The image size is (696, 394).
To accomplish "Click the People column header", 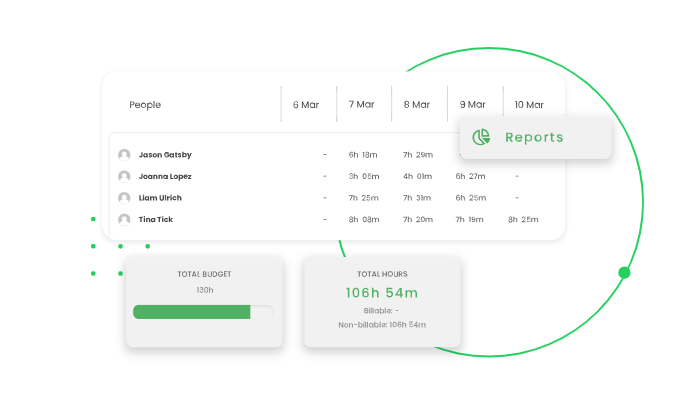I will pyautogui.click(x=145, y=105).
